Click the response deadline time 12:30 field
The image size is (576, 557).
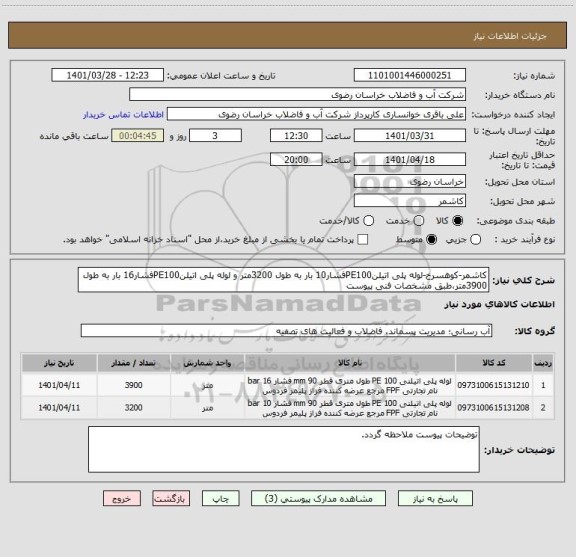[296, 136]
